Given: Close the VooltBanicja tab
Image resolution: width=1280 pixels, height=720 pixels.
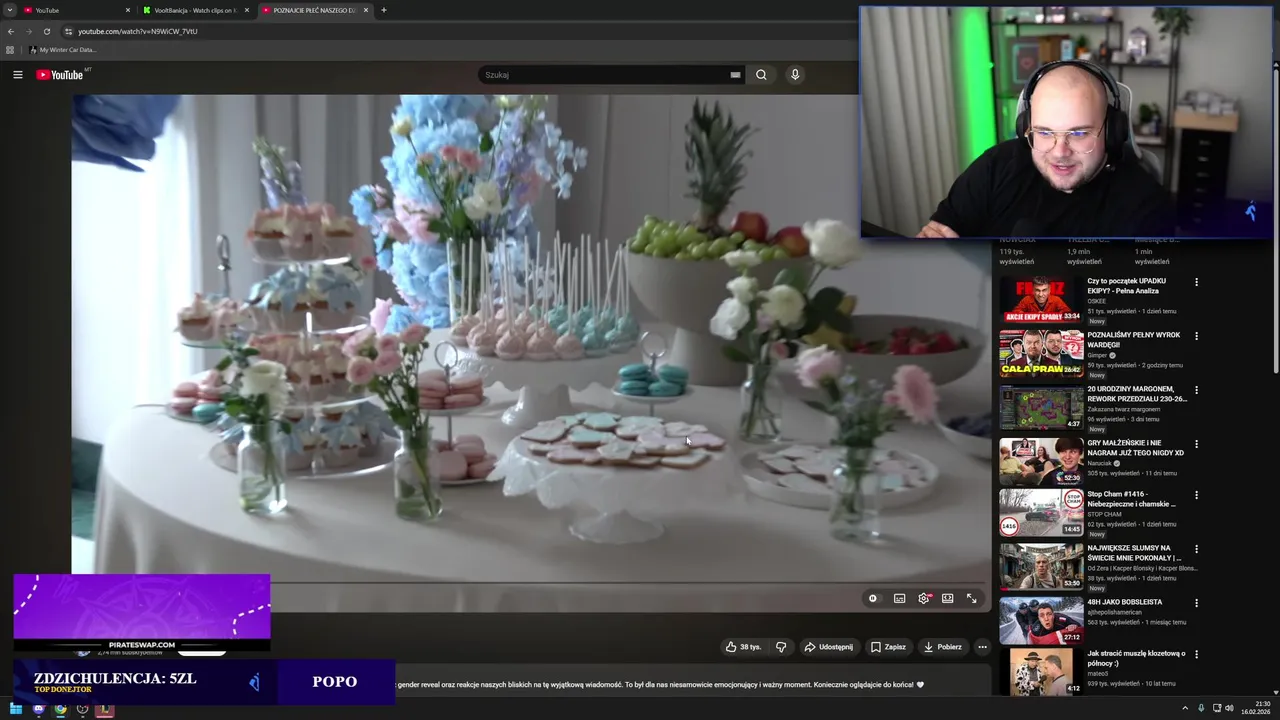Looking at the screenshot, I should pos(247,10).
